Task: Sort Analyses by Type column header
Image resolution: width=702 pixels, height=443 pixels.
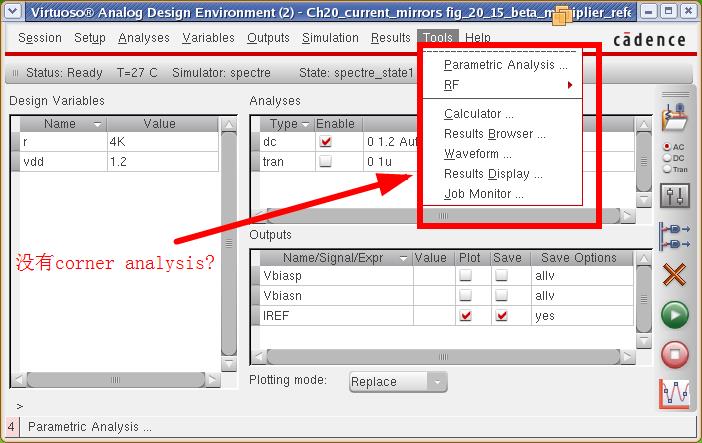Action: coord(287,124)
